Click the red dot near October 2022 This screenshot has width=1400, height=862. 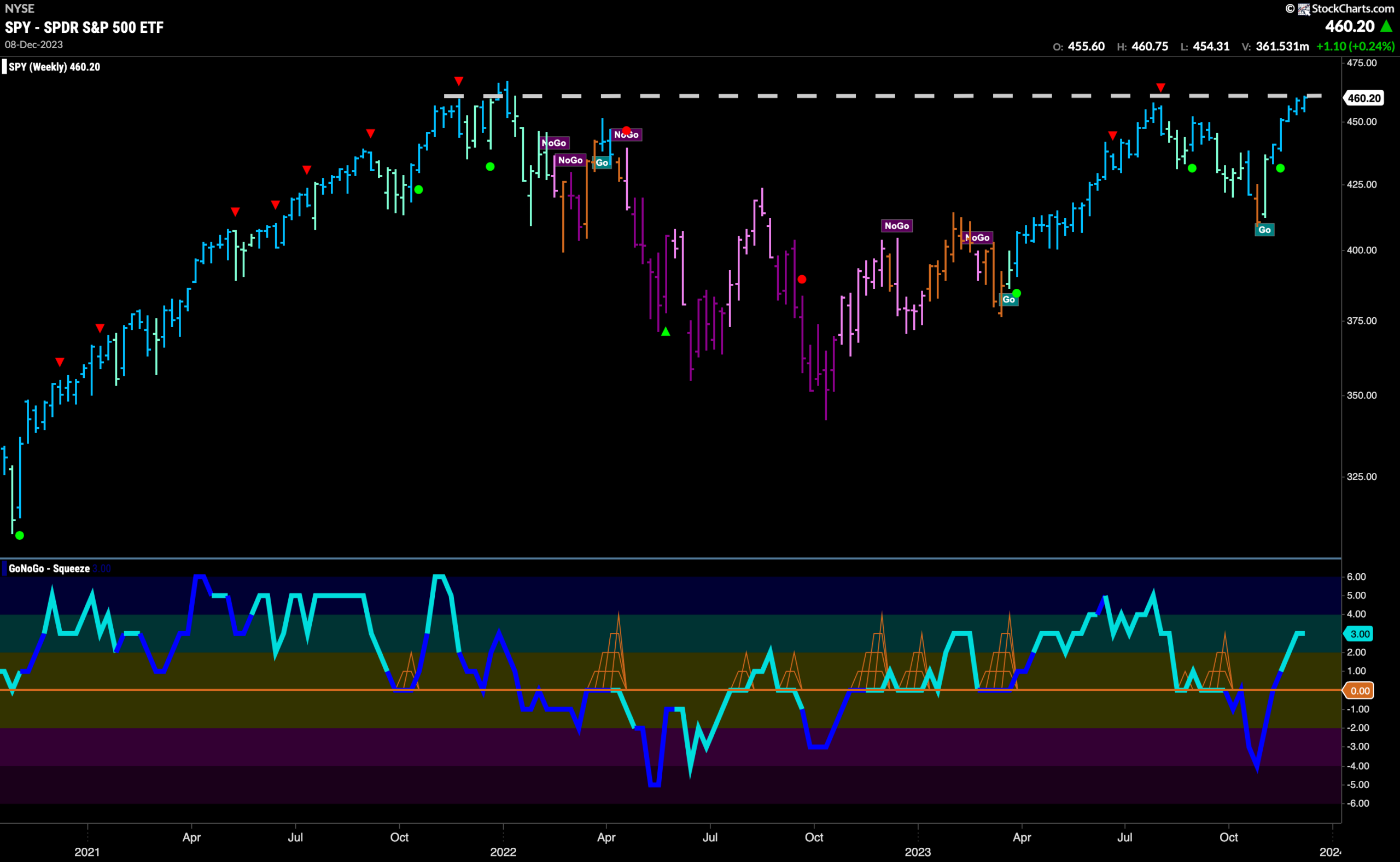click(802, 279)
